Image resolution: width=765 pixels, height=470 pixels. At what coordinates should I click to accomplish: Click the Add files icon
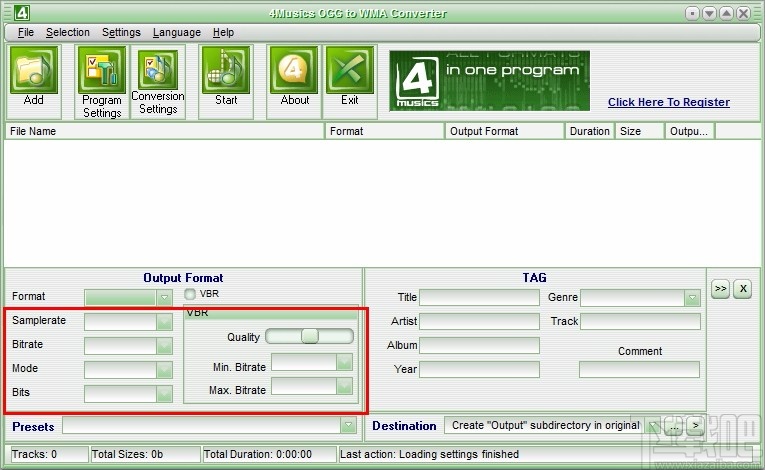(34, 70)
